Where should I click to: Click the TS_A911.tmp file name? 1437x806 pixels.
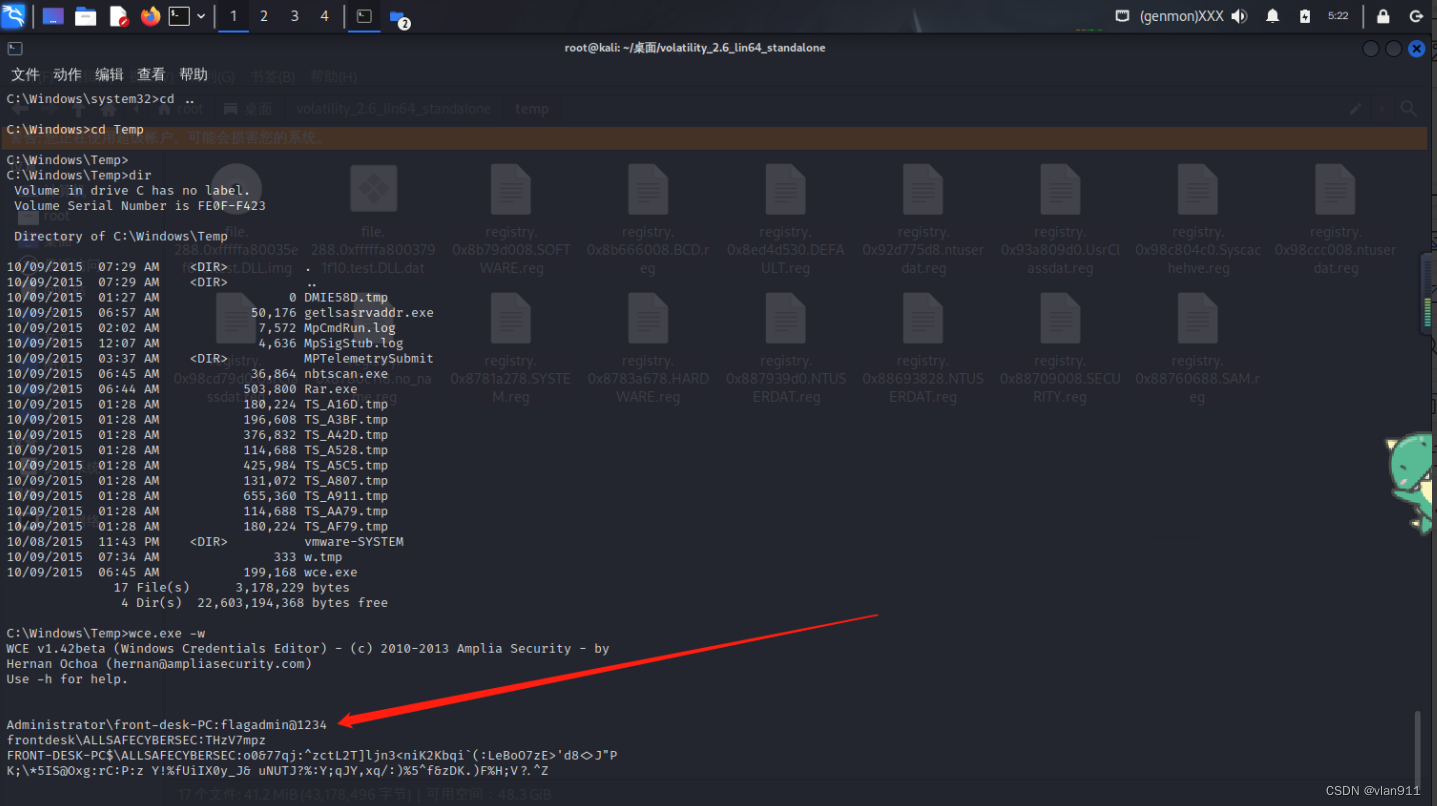click(x=346, y=496)
